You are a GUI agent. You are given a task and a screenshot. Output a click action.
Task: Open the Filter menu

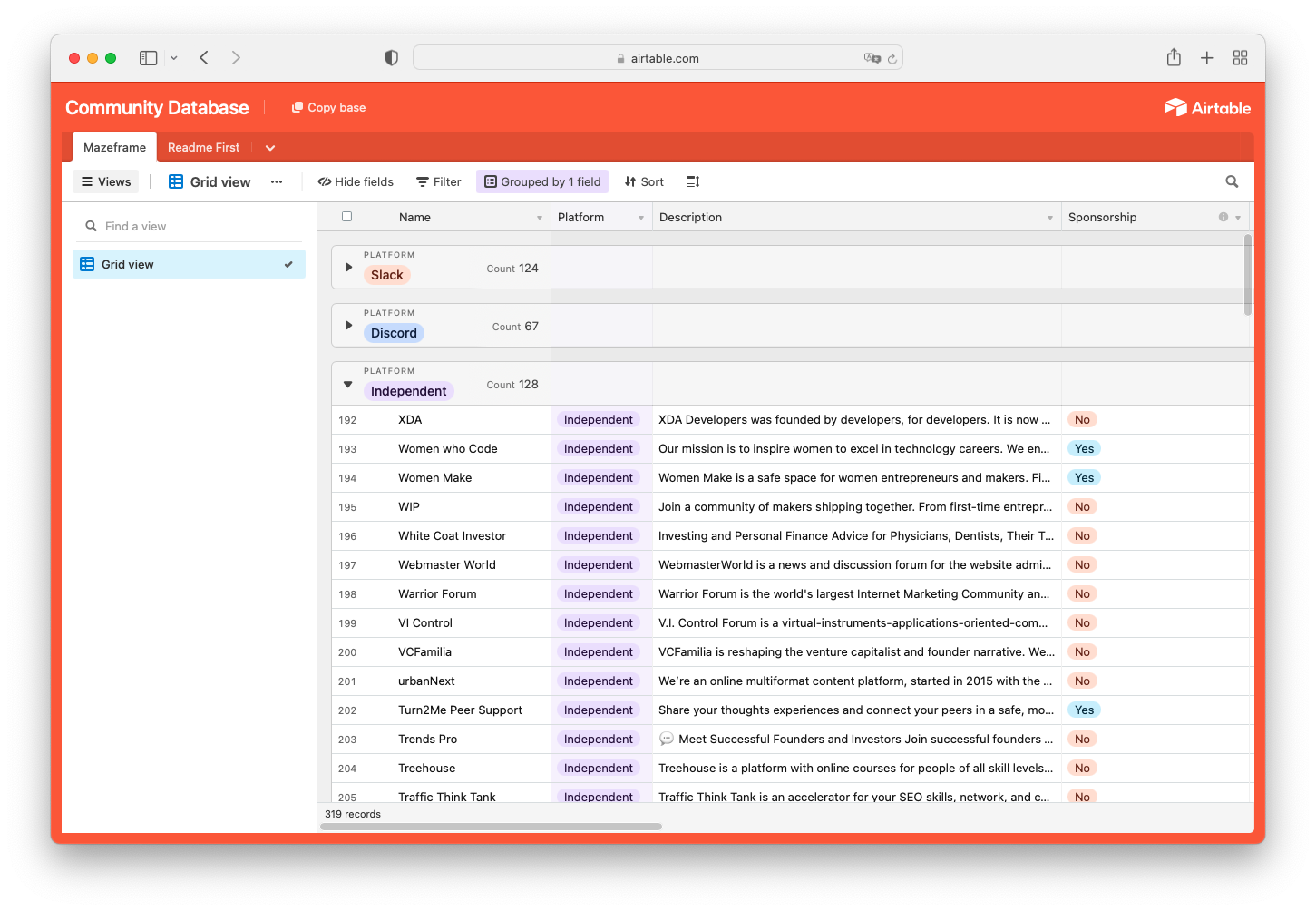pos(439,181)
